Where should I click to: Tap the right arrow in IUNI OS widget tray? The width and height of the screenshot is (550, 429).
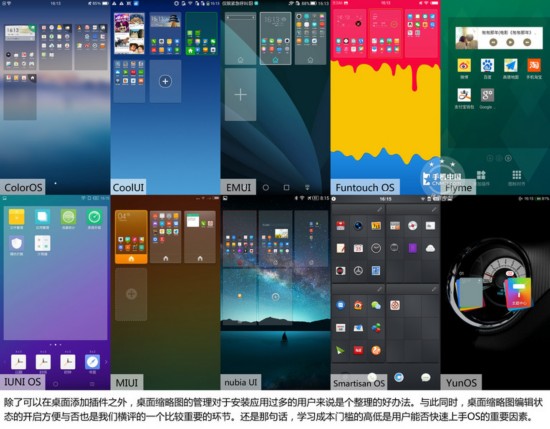pyautogui.click(x=106, y=362)
